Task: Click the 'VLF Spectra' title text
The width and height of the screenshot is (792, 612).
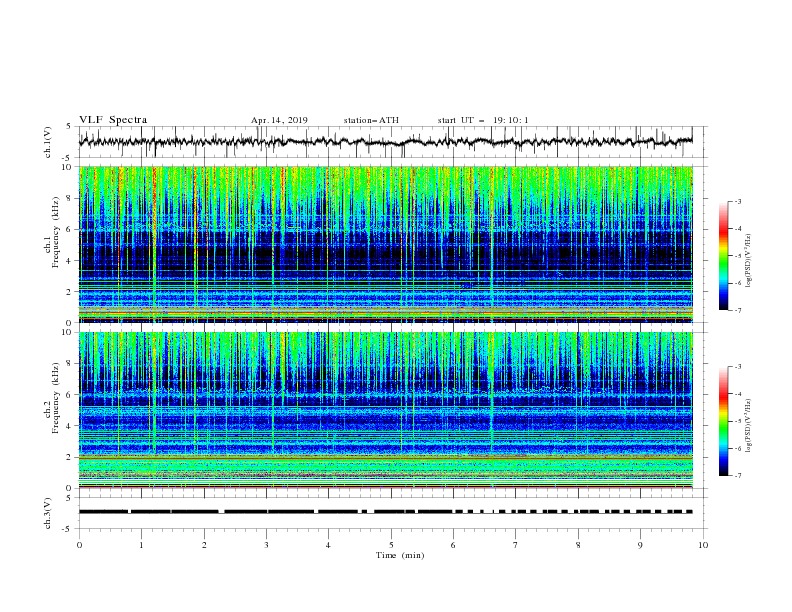Action: 113,120
